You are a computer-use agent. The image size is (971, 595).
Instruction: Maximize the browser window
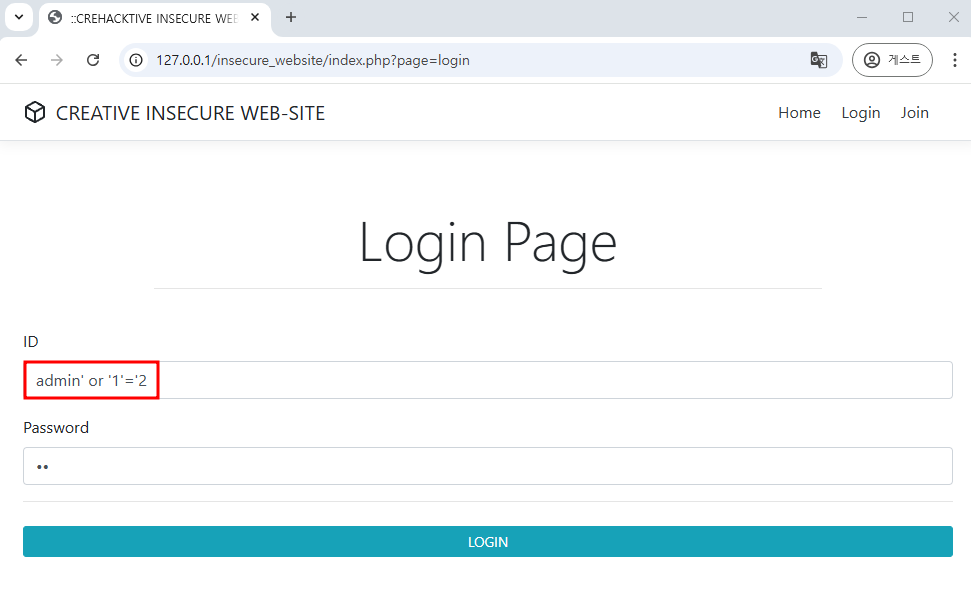(x=908, y=17)
